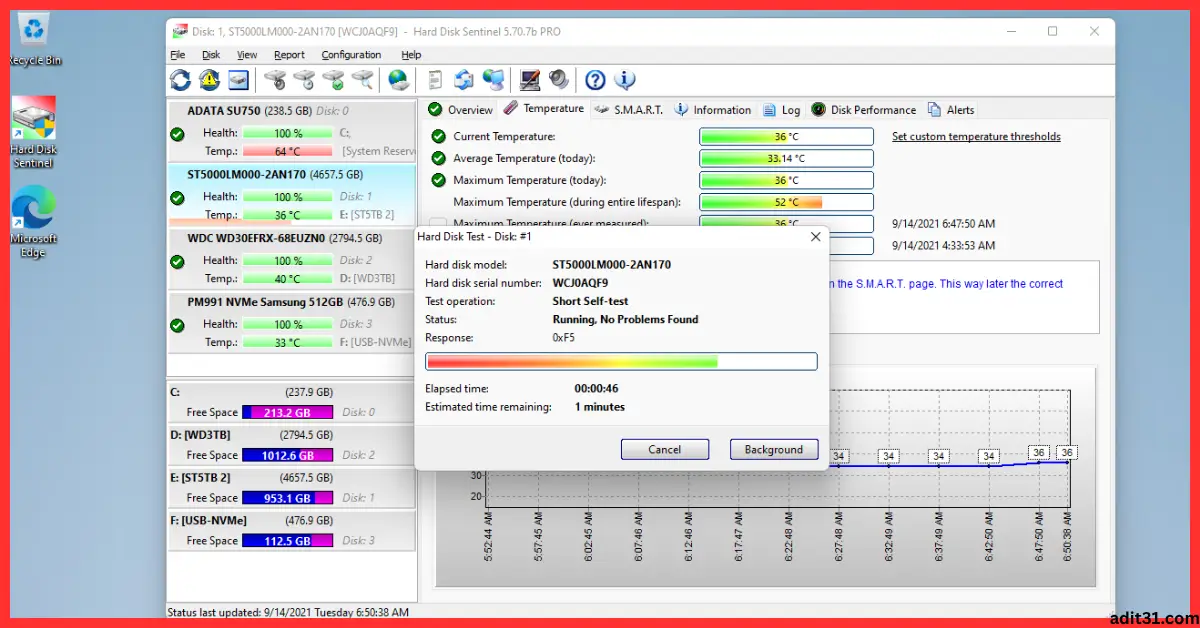This screenshot has width=1200, height=628.
Task: Switch to the S.M.A.R.T. tab
Action: pyautogui.click(x=628, y=110)
